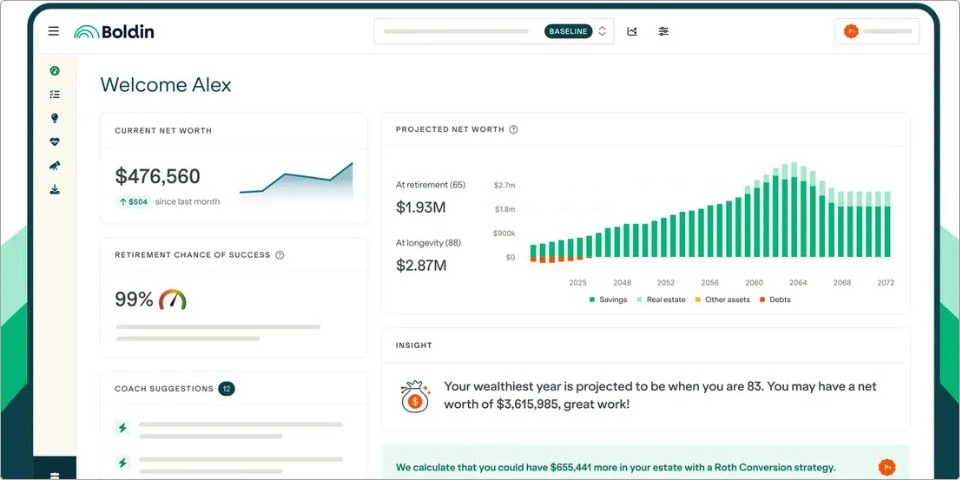The height and width of the screenshot is (480, 960).
Task: Click the second lightning bolt suggestion icon
Action: [x=122, y=462]
